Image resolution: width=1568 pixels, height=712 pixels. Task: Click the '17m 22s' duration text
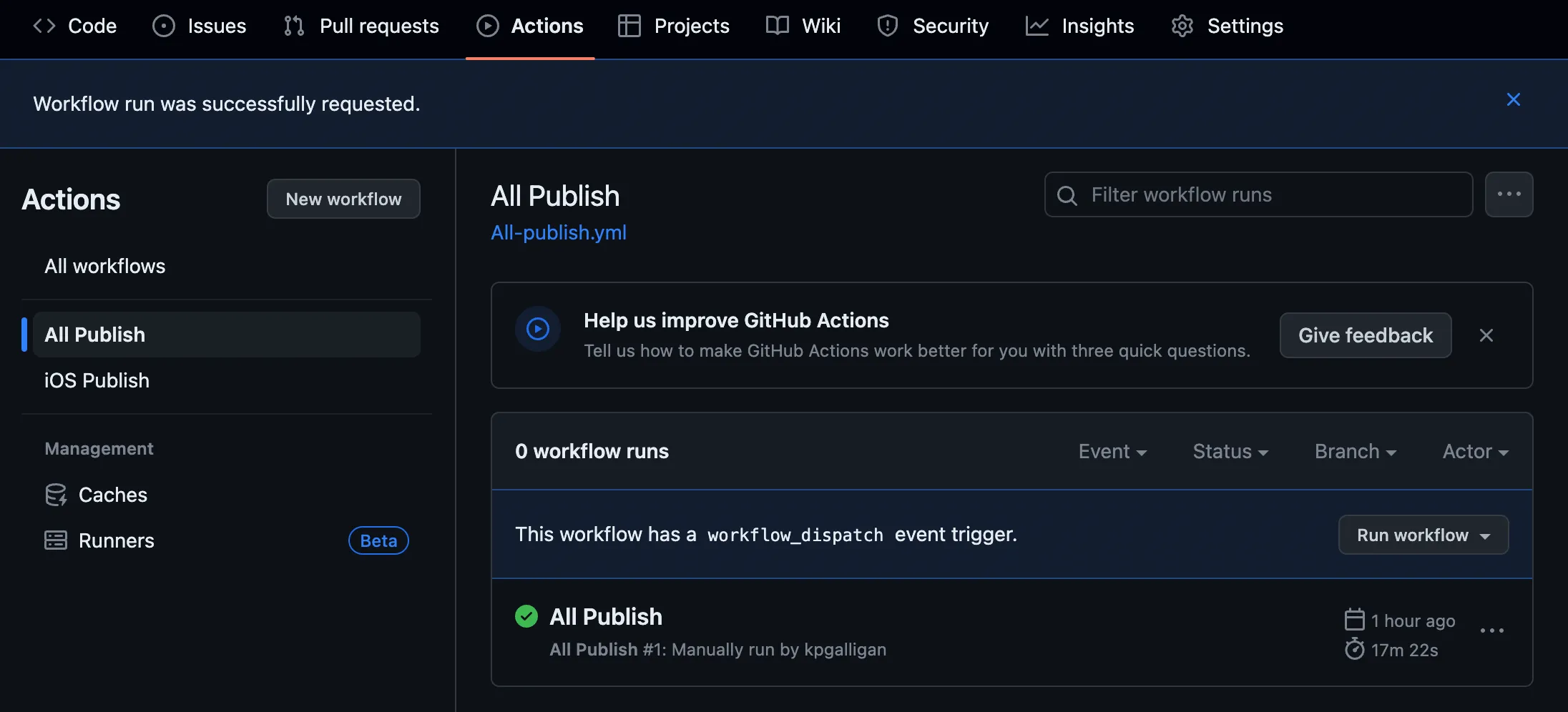[x=1405, y=650]
